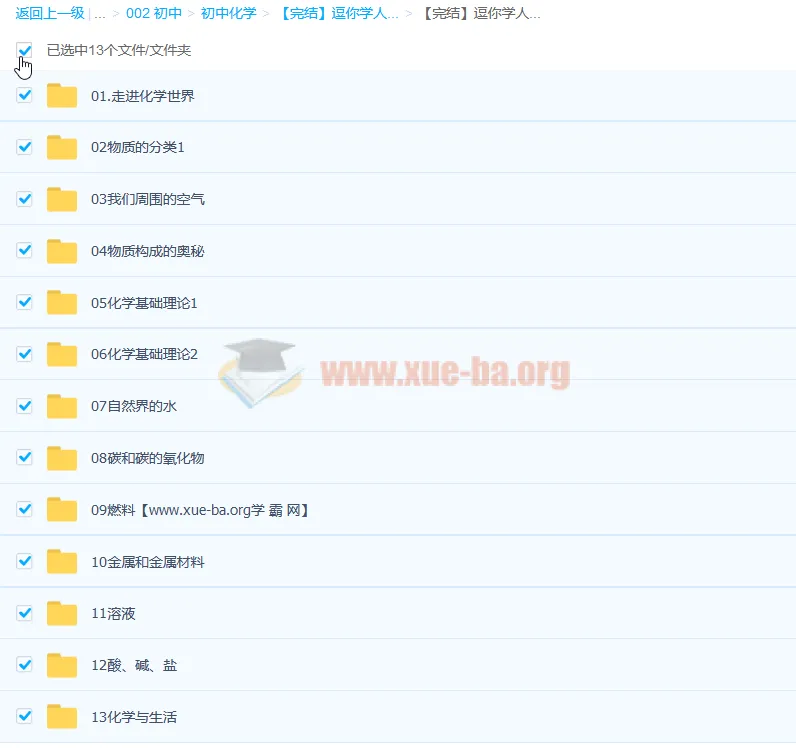Click folder icon for 03我们周围的空气
The image size is (796, 748).
pos(62,199)
